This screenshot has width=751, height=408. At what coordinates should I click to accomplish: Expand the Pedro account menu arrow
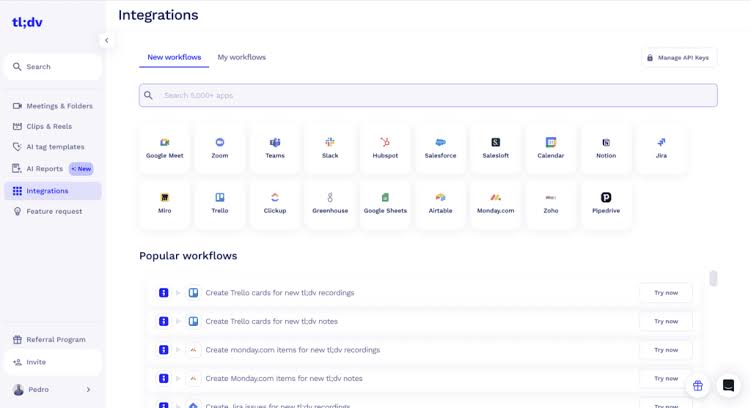pos(89,390)
